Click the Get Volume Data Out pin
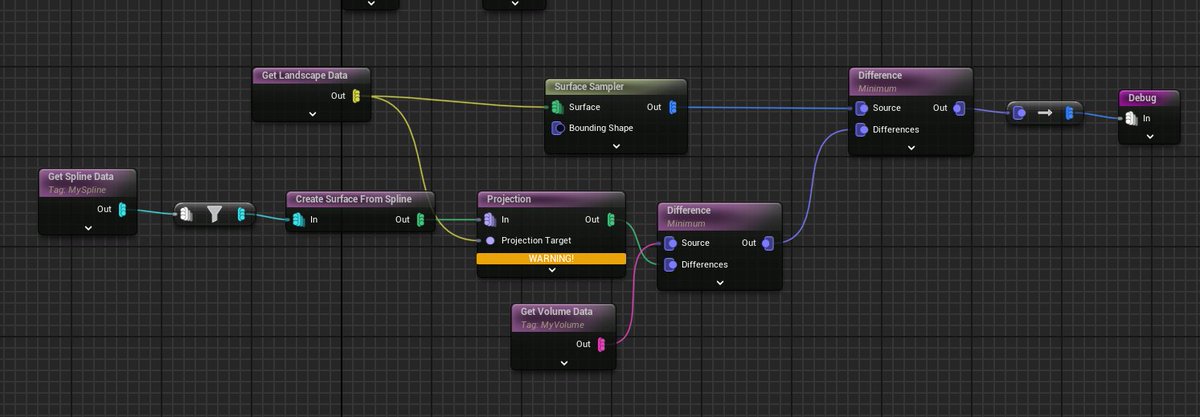 (x=601, y=344)
